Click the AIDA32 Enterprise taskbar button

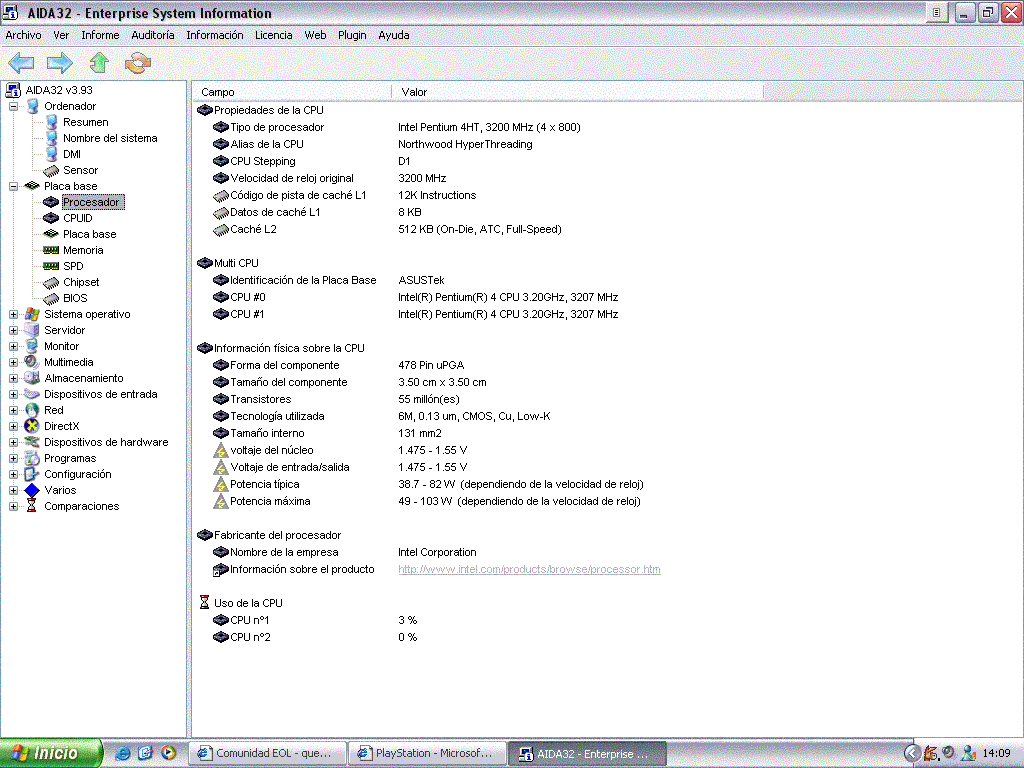pyautogui.click(x=587, y=754)
